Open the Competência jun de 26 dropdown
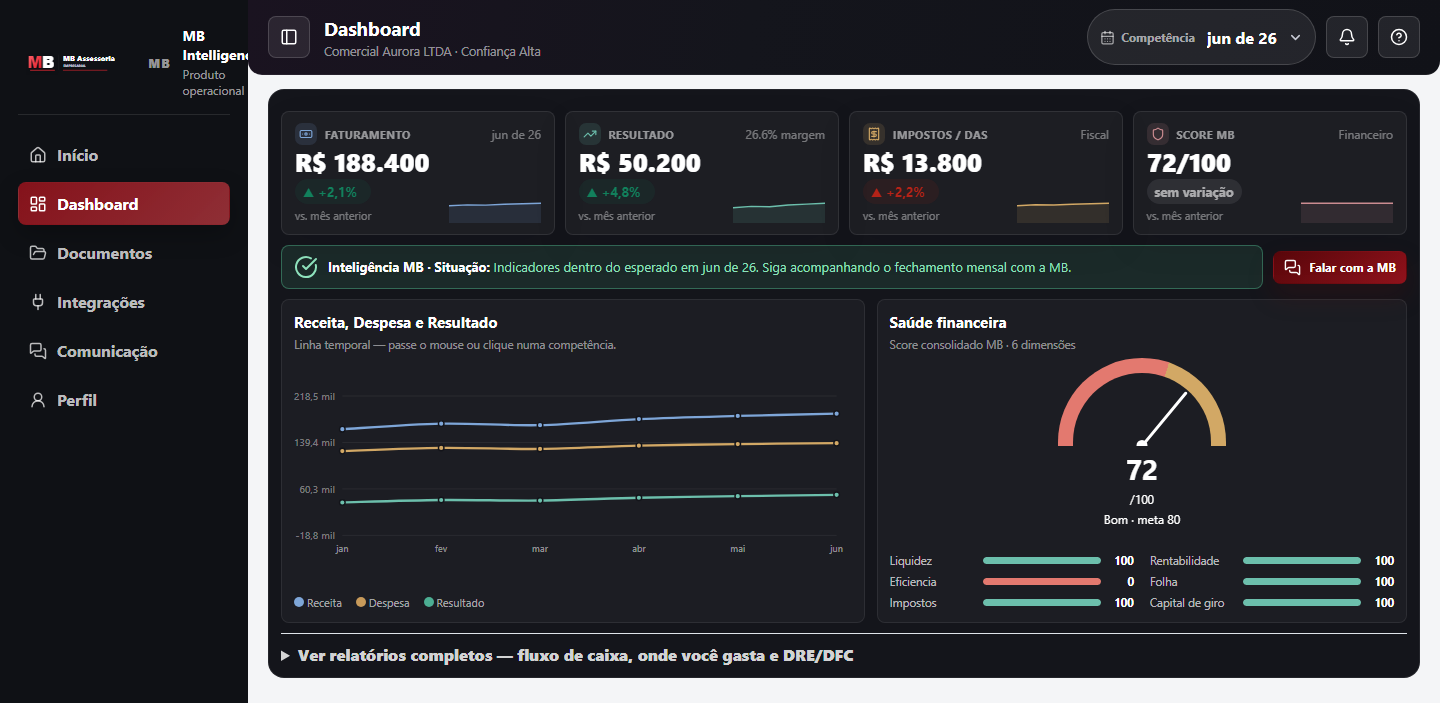The width and height of the screenshot is (1440, 703). [x=1201, y=37]
